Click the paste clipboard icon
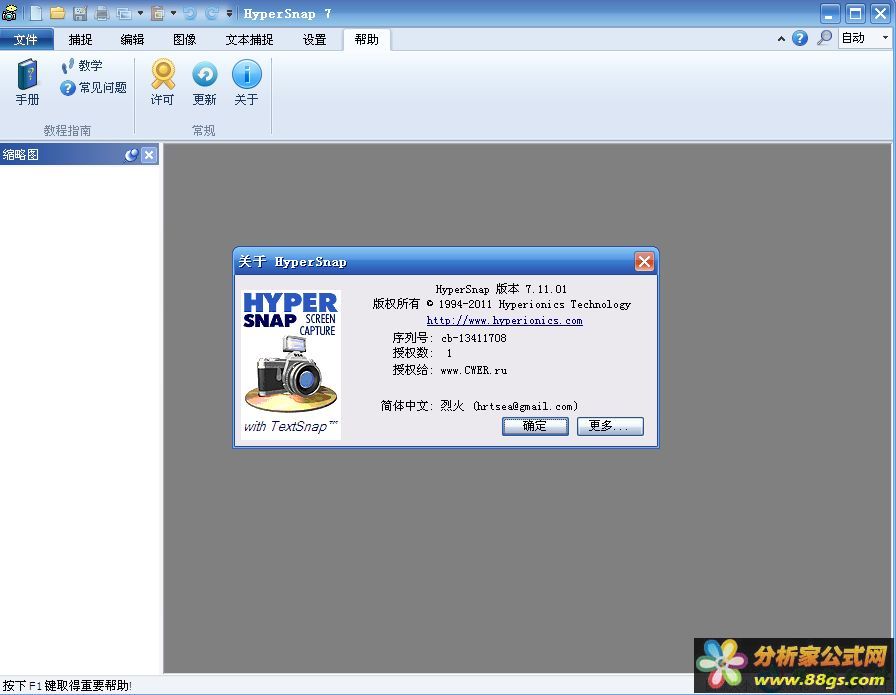The width and height of the screenshot is (896, 695). click(157, 13)
